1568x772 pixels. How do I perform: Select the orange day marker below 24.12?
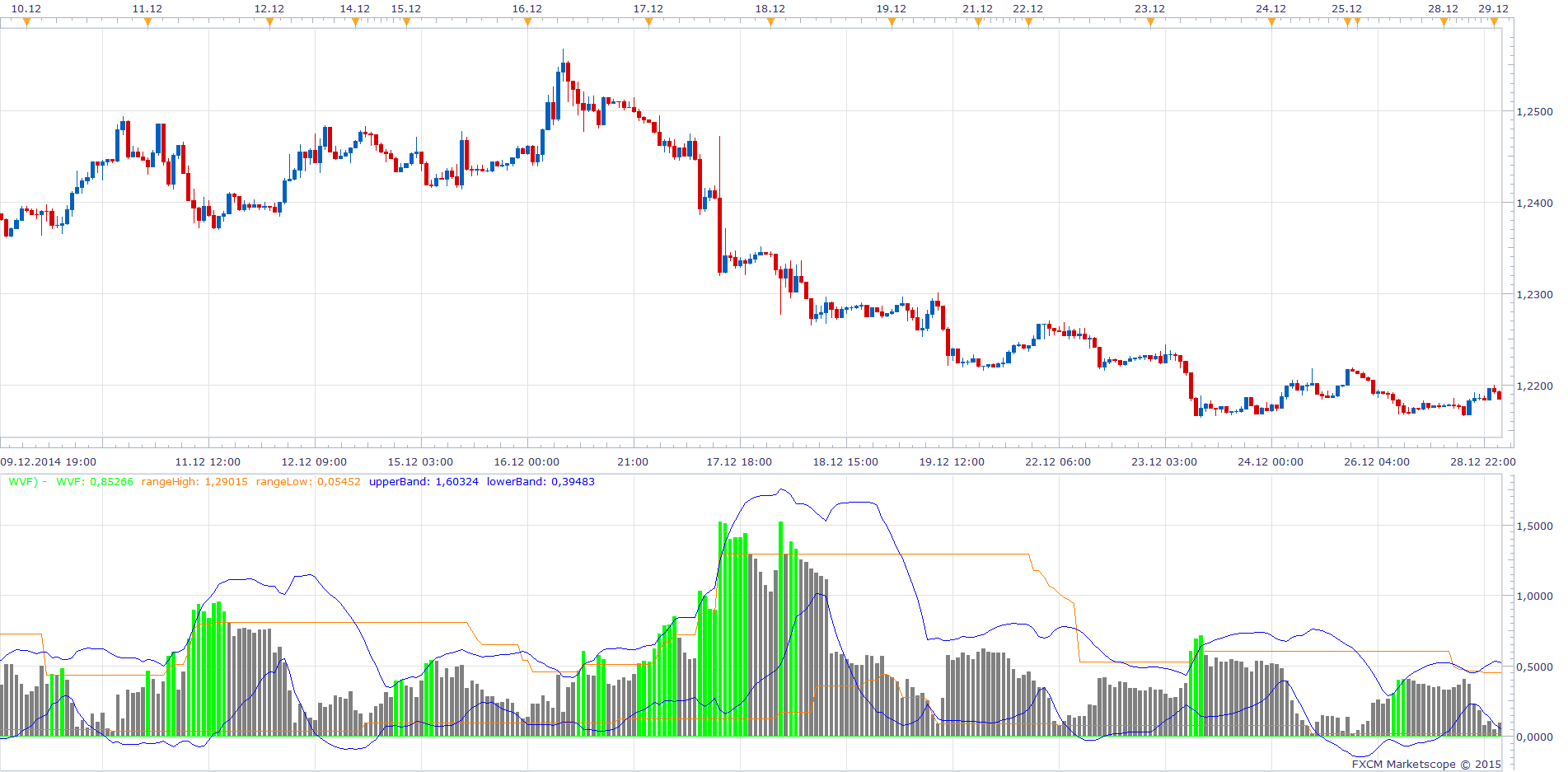point(1271,23)
